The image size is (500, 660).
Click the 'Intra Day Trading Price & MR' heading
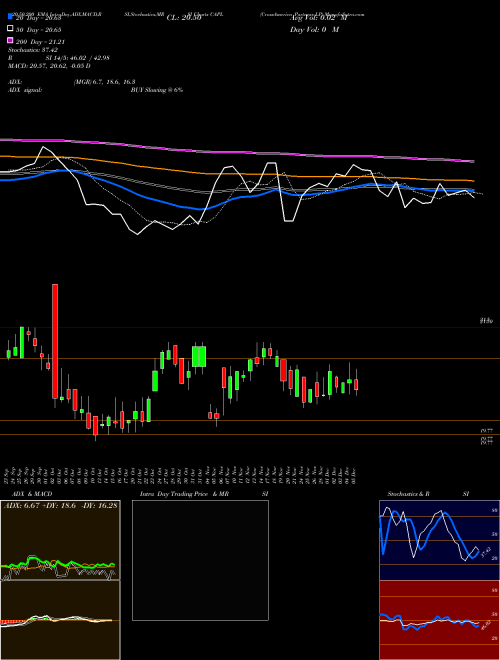pyautogui.click(x=184, y=494)
